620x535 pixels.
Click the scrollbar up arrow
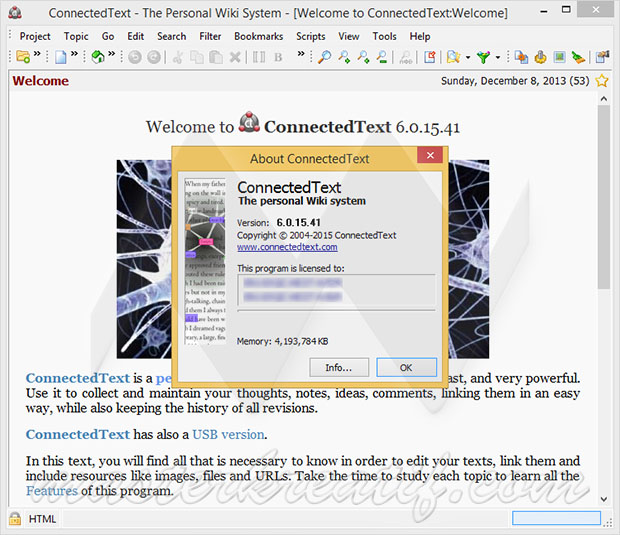point(603,99)
